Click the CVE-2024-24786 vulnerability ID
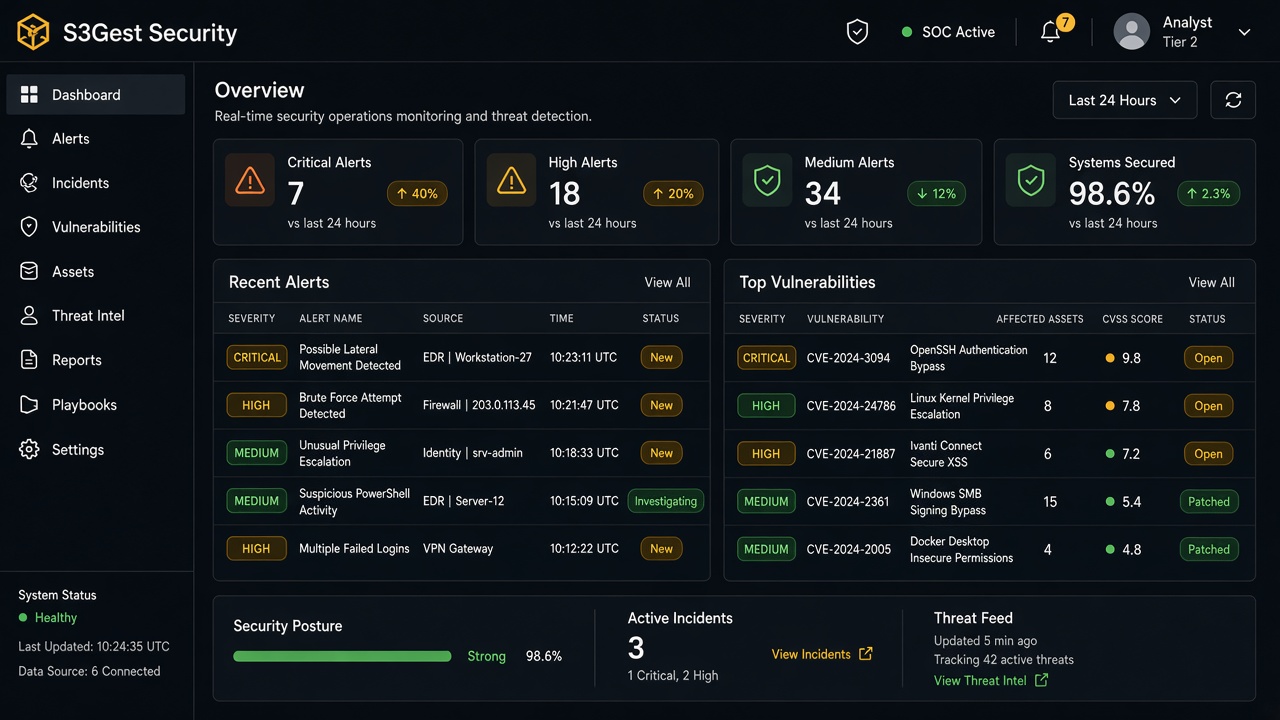The height and width of the screenshot is (720, 1280). (851, 406)
